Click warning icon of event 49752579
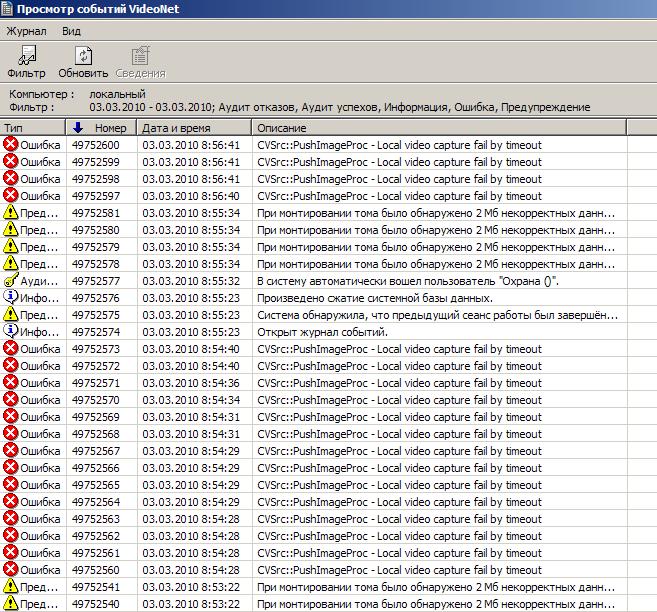Screen dimensions: 657x612 pos(10,247)
